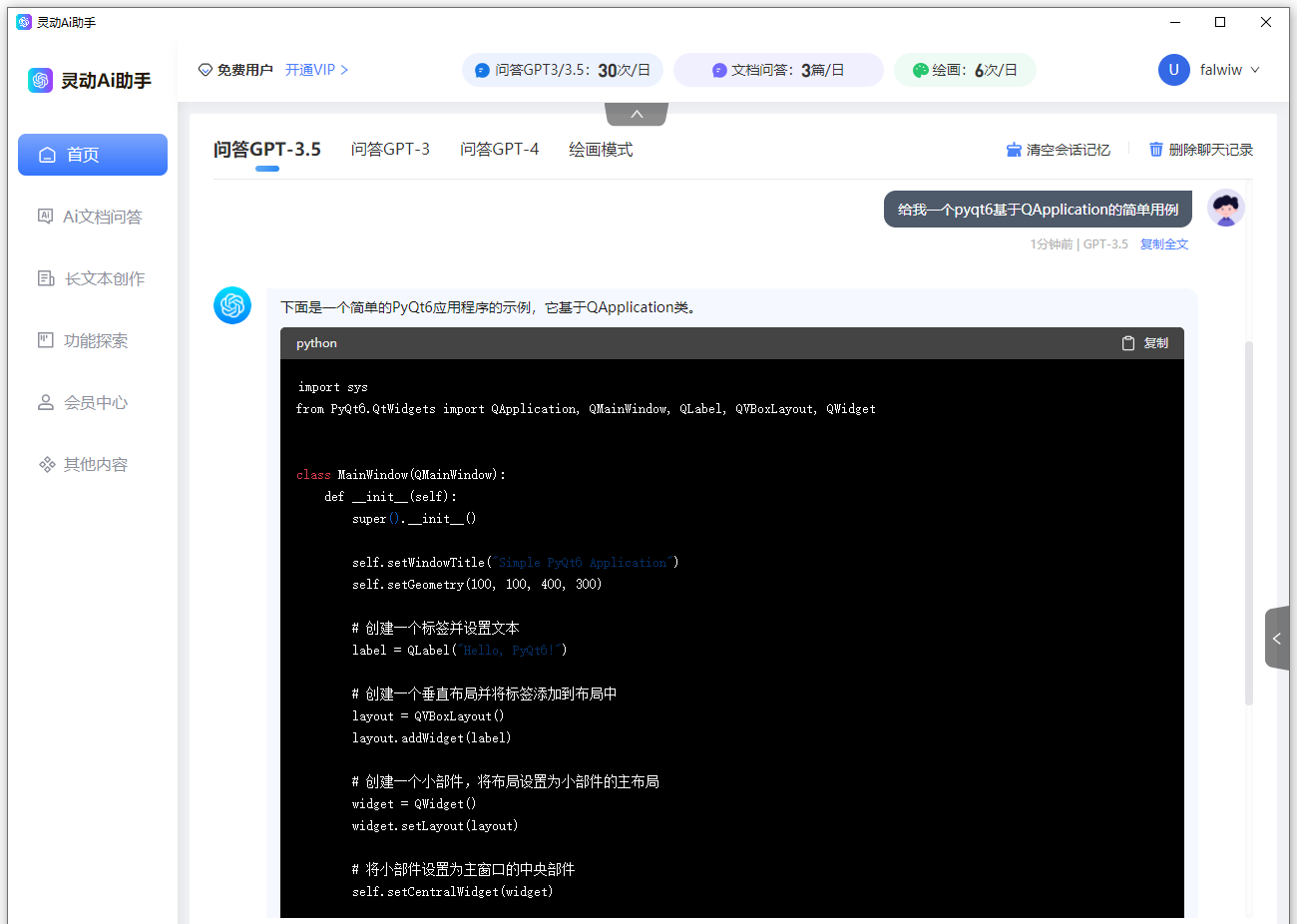Click the U user avatar circle
Viewport: 1297px width, 924px height.
1174,70
